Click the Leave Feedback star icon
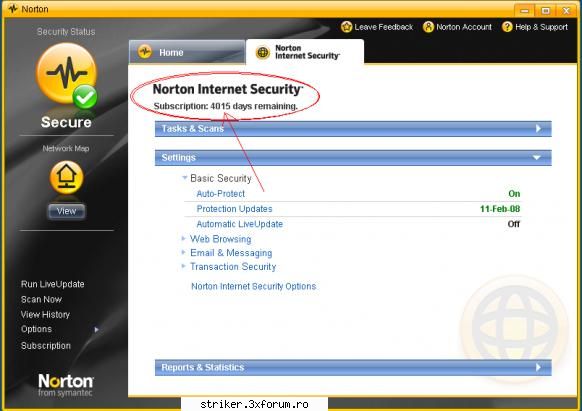The image size is (582, 411). tap(346, 27)
